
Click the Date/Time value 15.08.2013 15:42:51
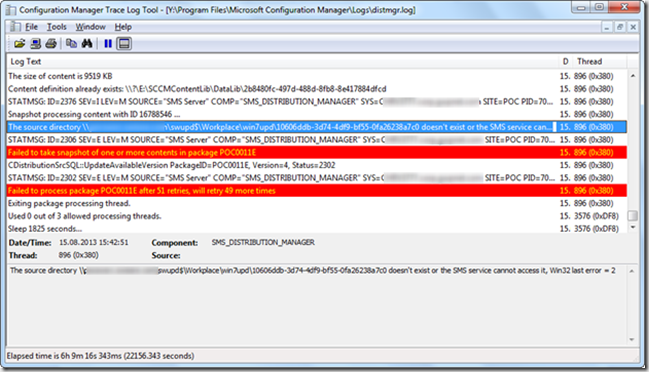94,242
